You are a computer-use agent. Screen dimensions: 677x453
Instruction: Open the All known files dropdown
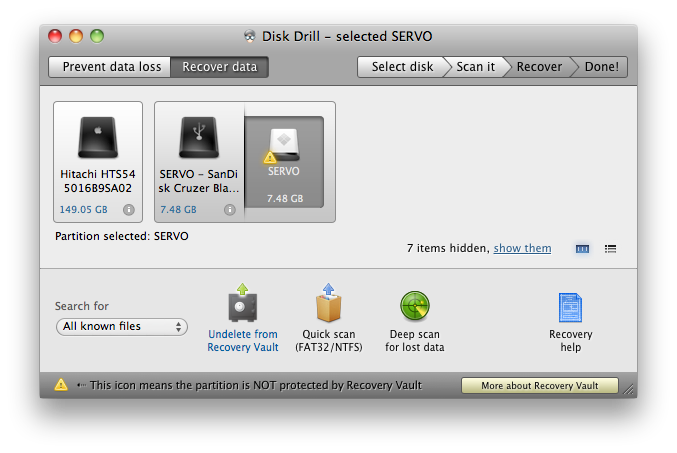click(122, 326)
